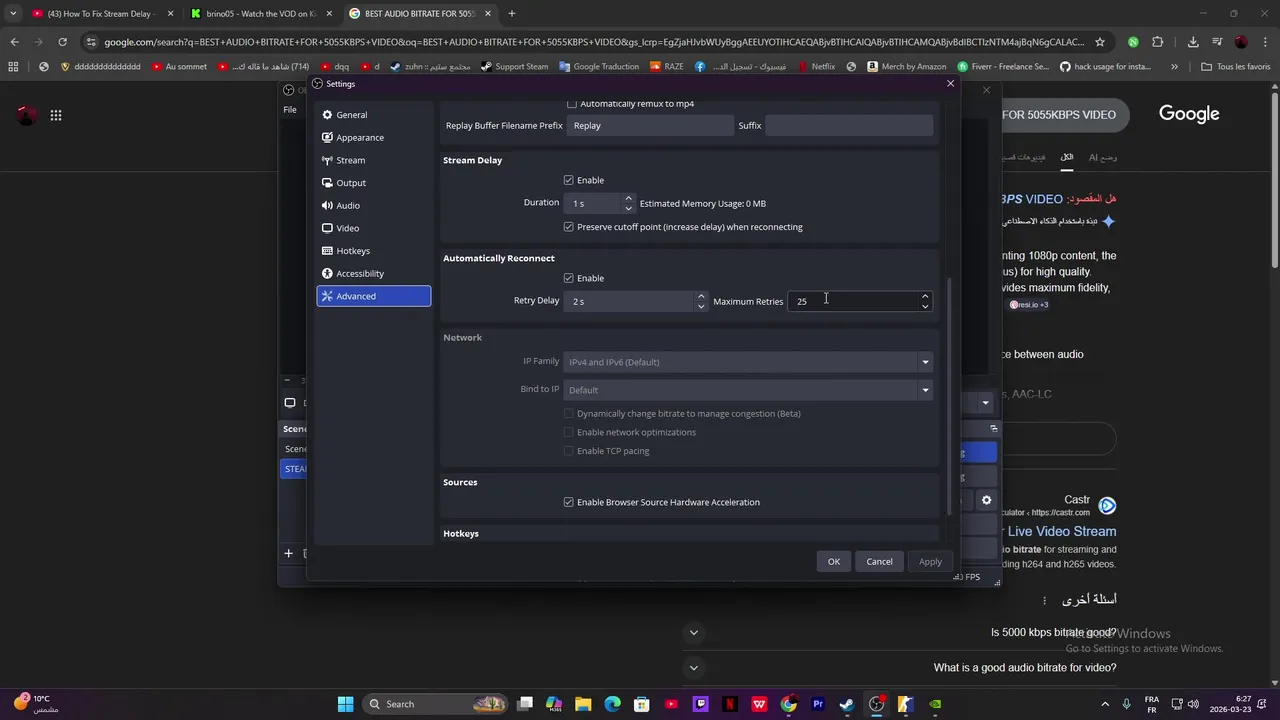Image resolution: width=1280 pixels, height=720 pixels.
Task: Decrease Maximum Retries value
Action: 925,306
